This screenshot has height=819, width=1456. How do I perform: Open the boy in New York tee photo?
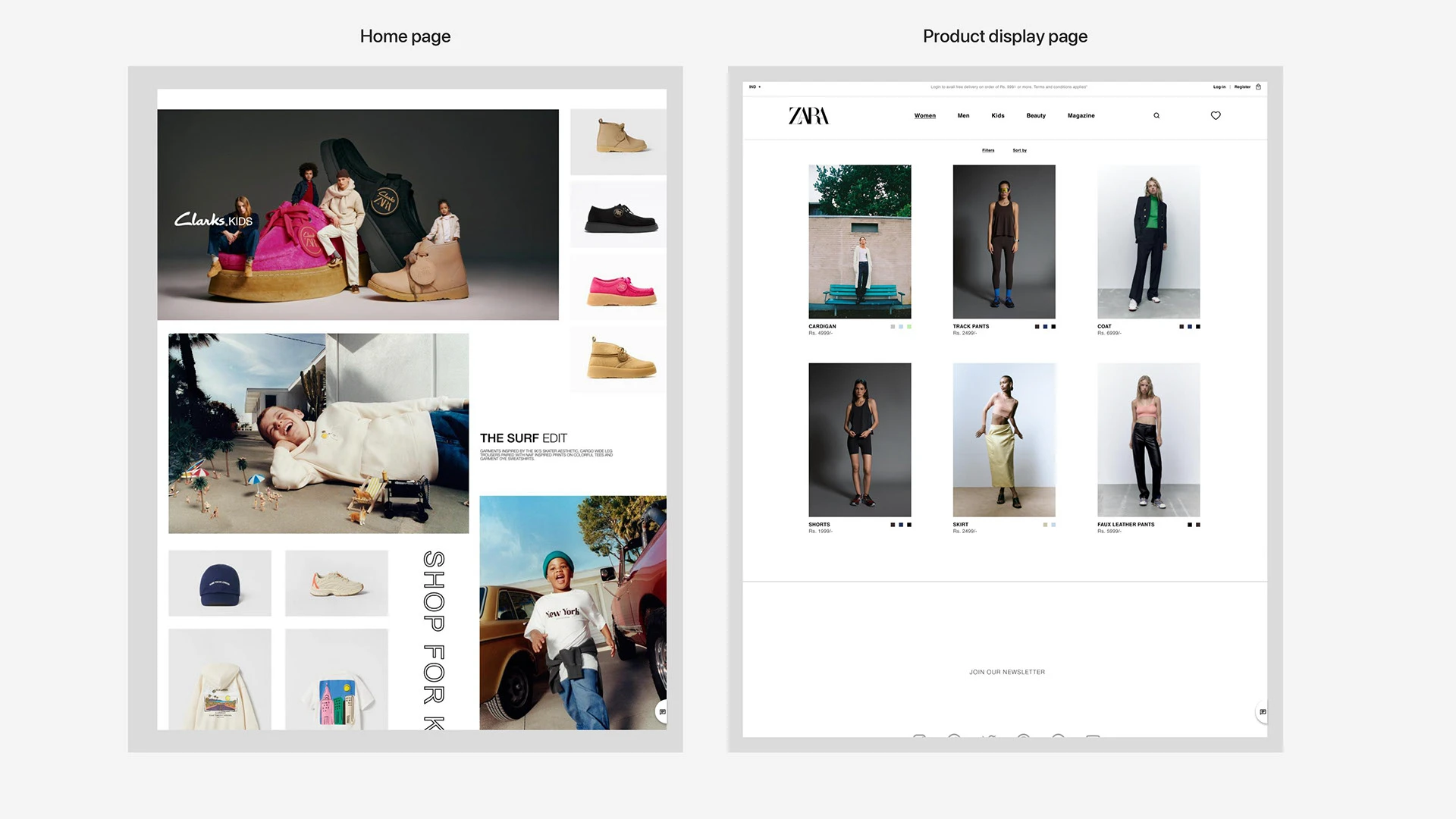(x=573, y=613)
